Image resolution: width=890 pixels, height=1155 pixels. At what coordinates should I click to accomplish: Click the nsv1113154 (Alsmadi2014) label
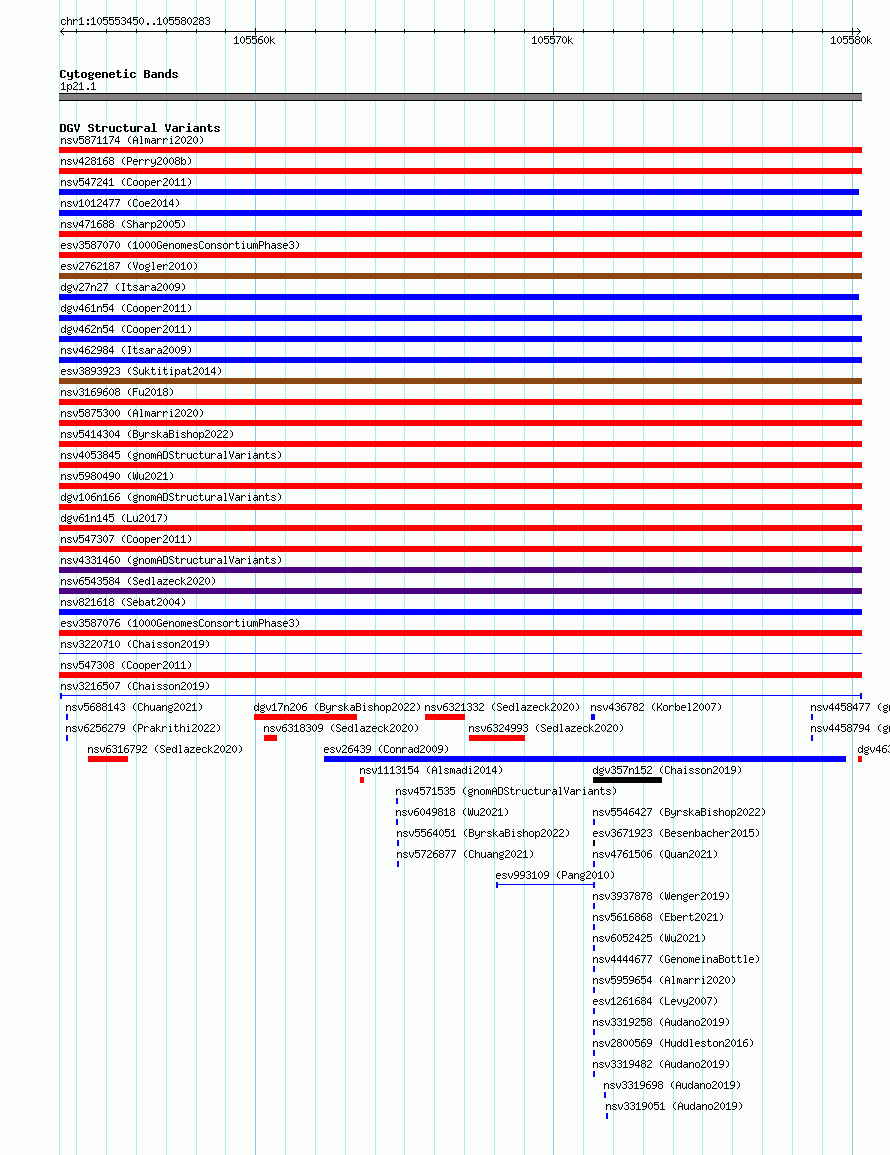431,770
